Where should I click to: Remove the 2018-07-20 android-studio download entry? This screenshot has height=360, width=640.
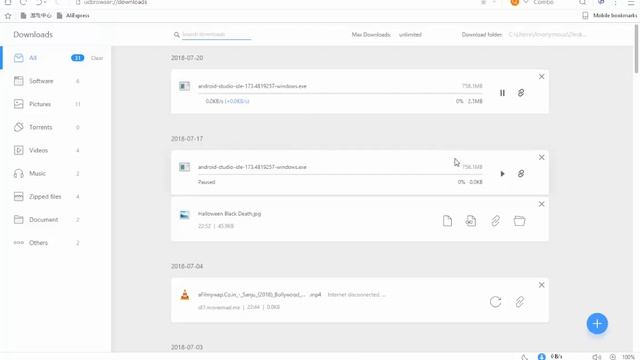coord(541,77)
